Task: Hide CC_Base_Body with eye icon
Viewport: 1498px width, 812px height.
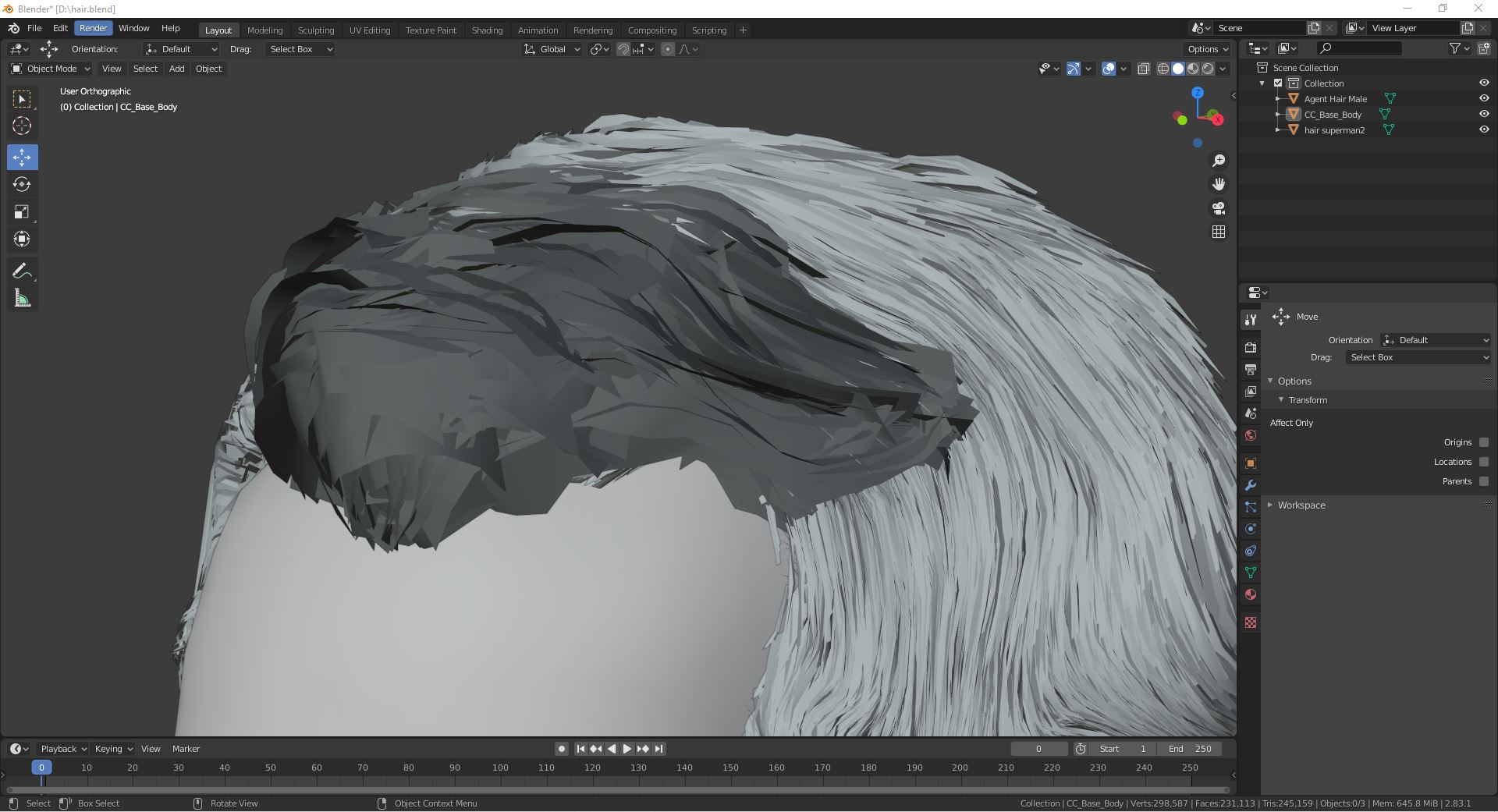Action: coord(1484,114)
